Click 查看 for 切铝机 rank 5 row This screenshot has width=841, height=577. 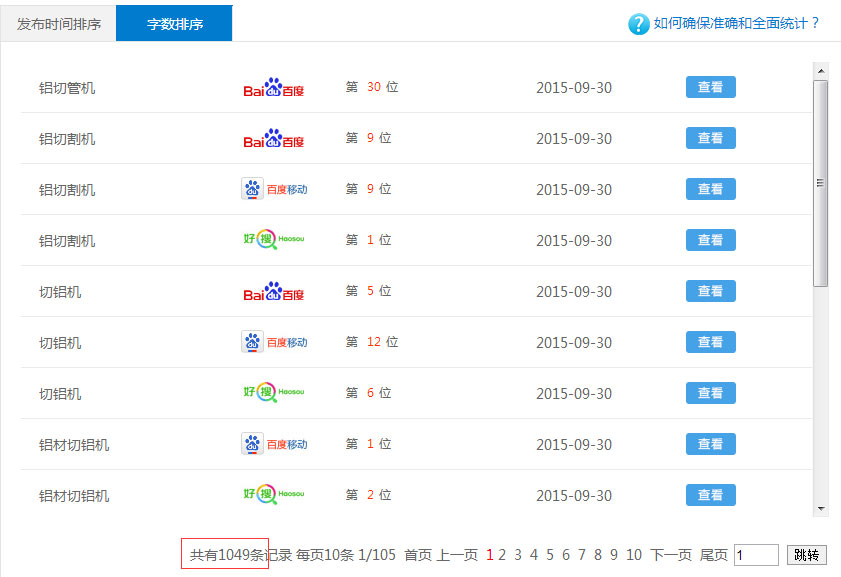click(711, 291)
